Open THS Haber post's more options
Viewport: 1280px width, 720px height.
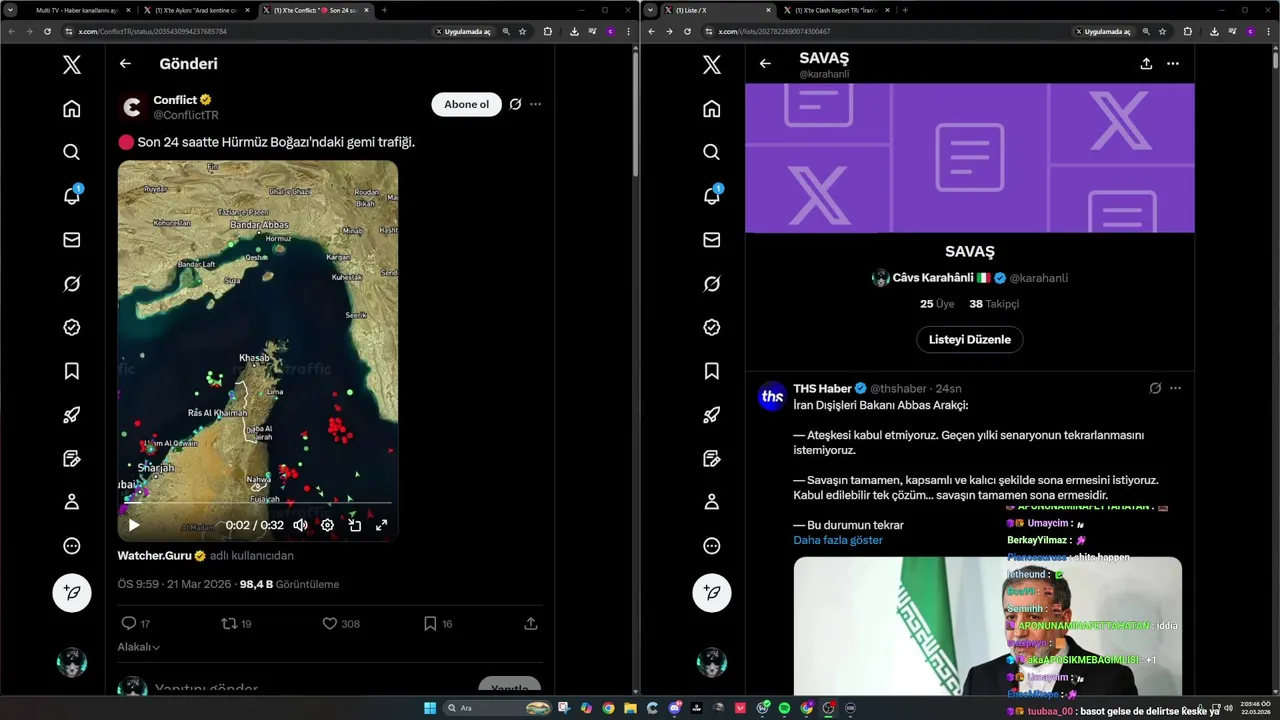[1176, 388]
